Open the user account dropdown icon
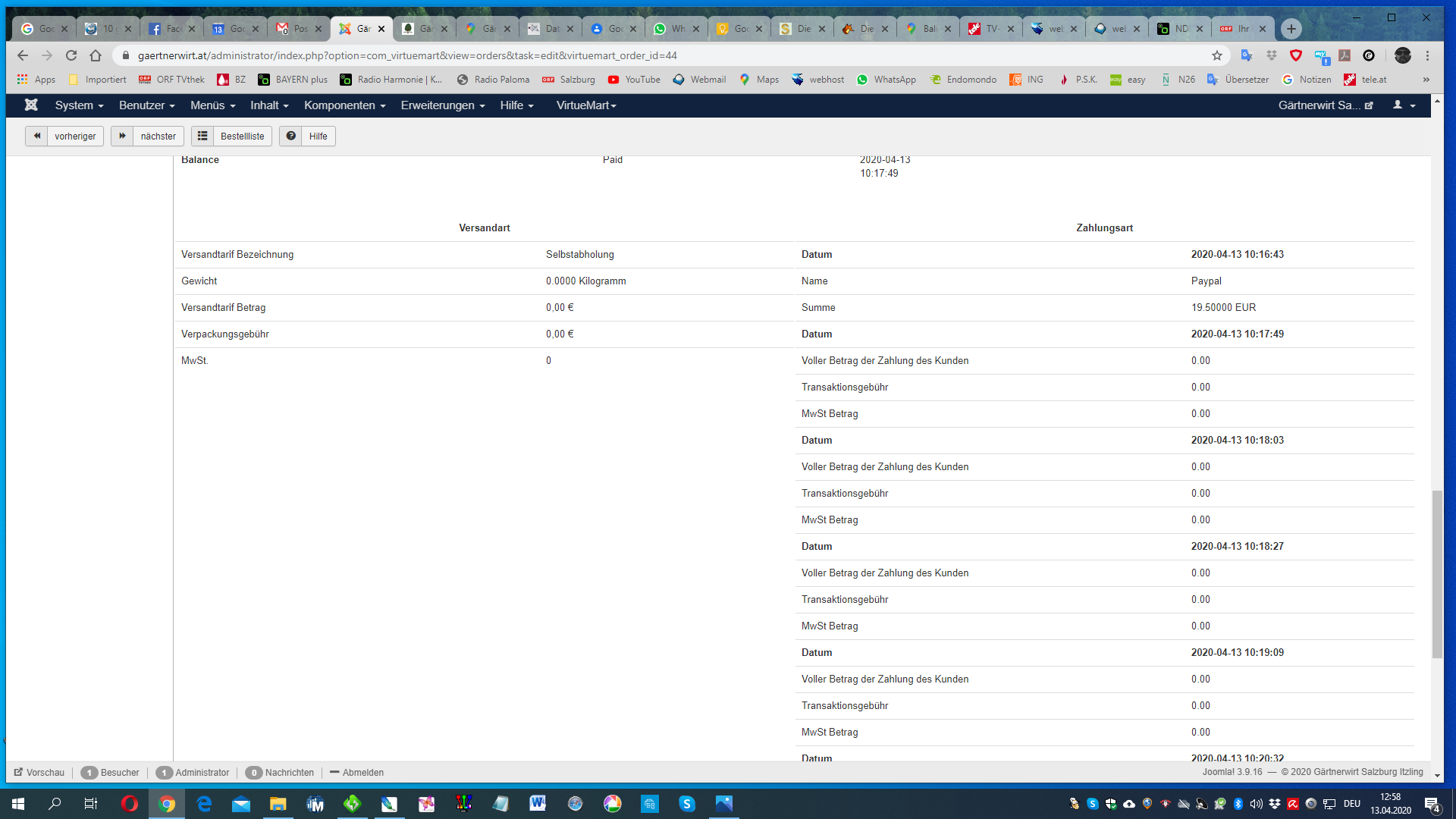 1404,105
